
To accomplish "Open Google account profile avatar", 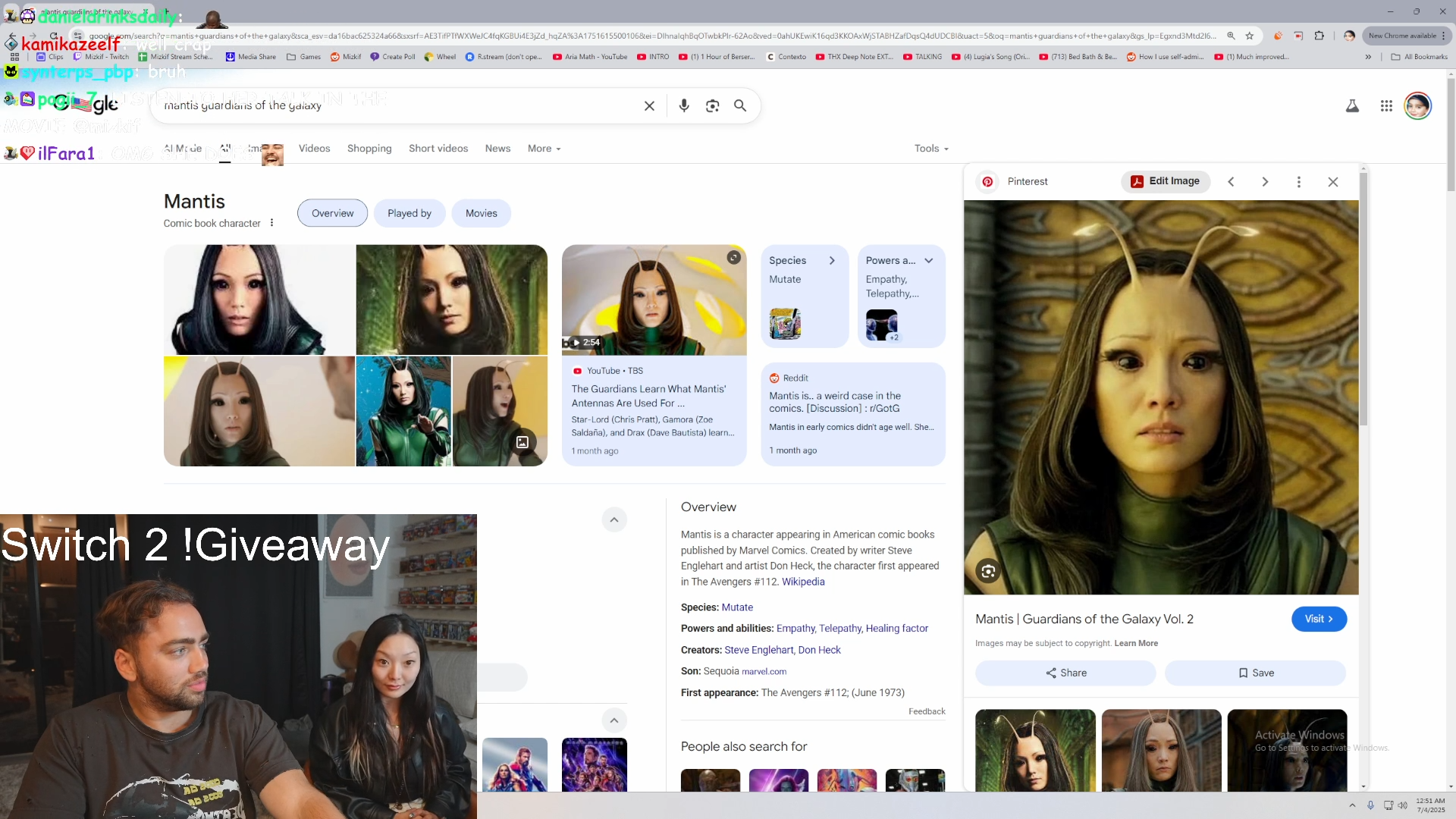I will coord(1417,106).
